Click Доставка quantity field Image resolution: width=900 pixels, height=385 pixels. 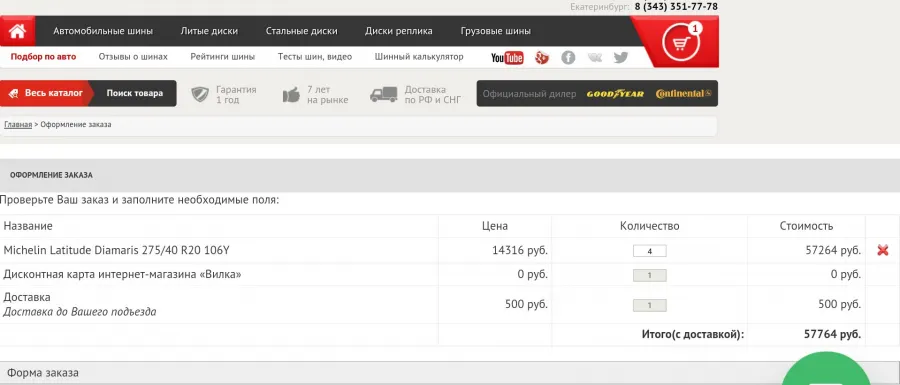649,305
